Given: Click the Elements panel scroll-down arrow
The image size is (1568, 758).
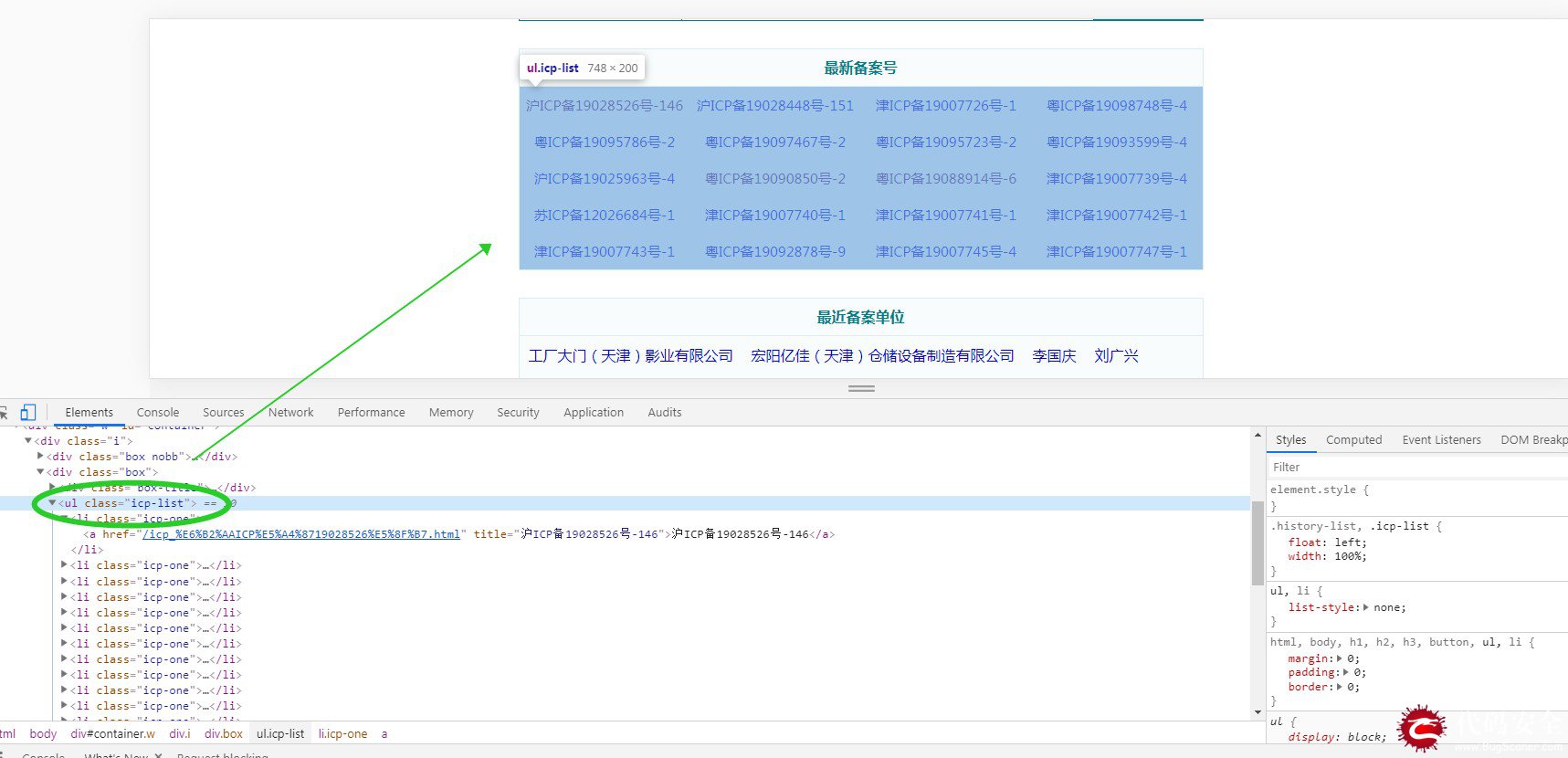Looking at the screenshot, I should click(1258, 711).
